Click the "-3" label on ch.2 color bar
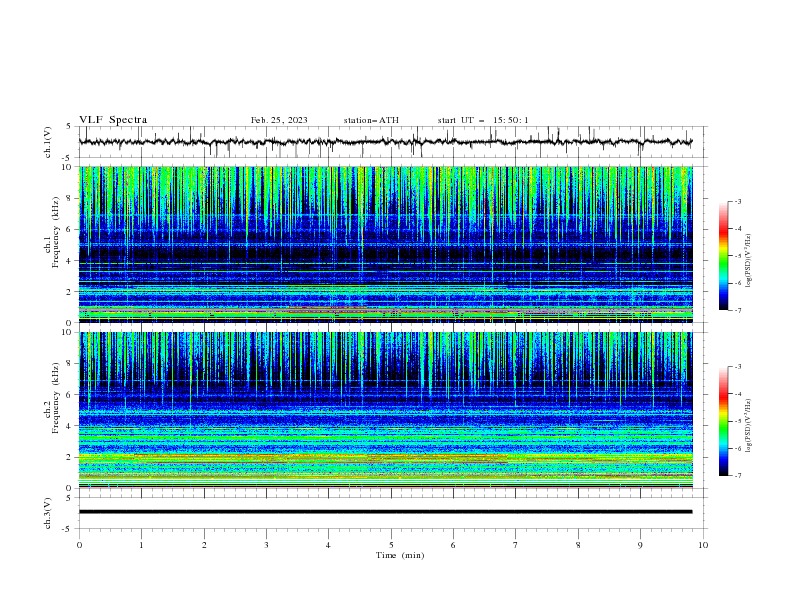This screenshot has width=792, height=612. click(x=738, y=367)
